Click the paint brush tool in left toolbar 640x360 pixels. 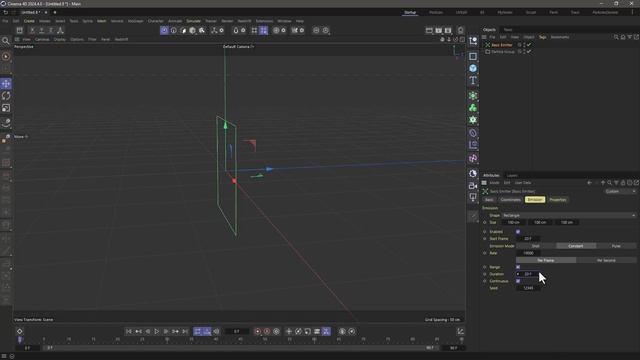click(x=6, y=122)
